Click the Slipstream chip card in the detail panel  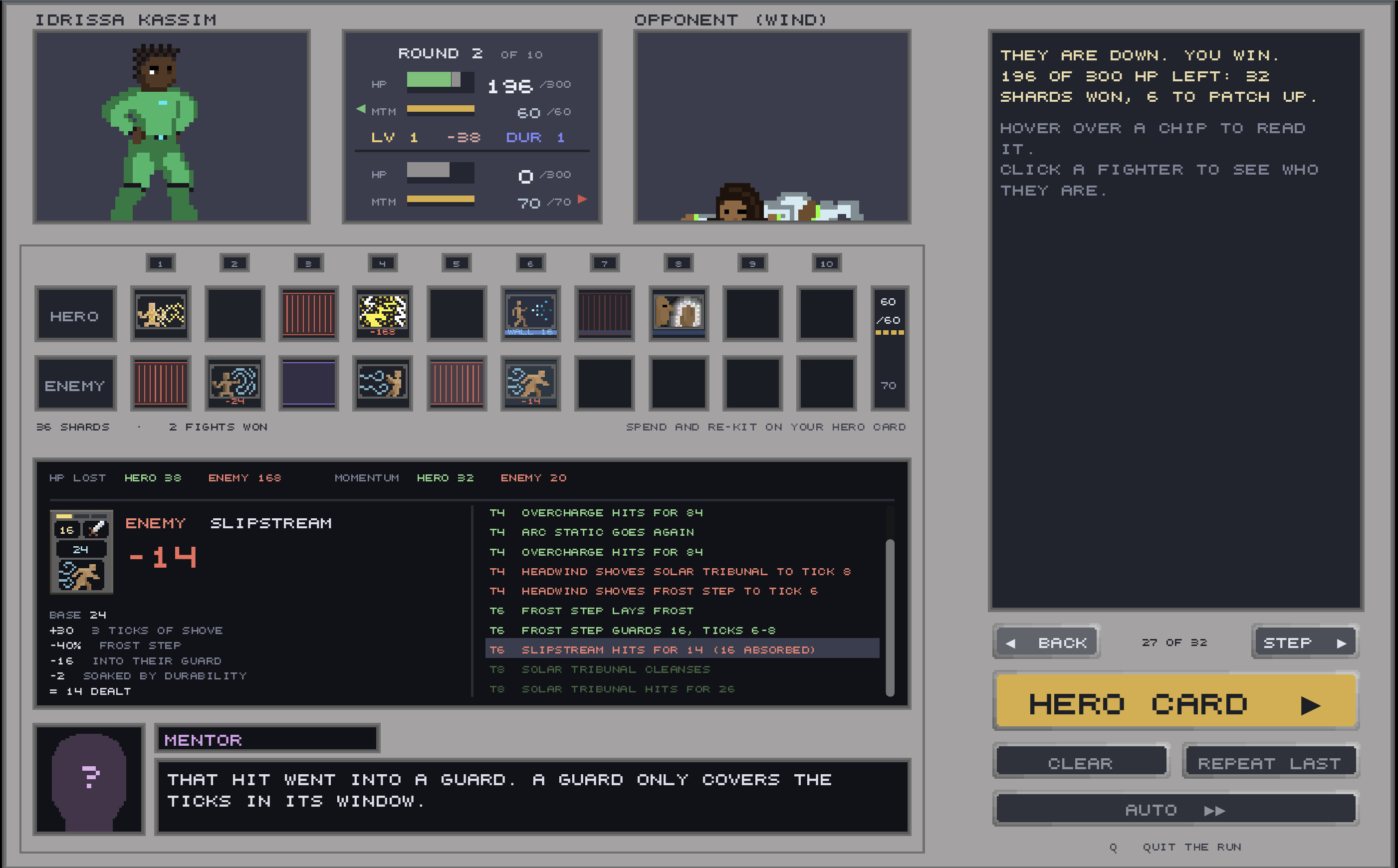click(81, 551)
